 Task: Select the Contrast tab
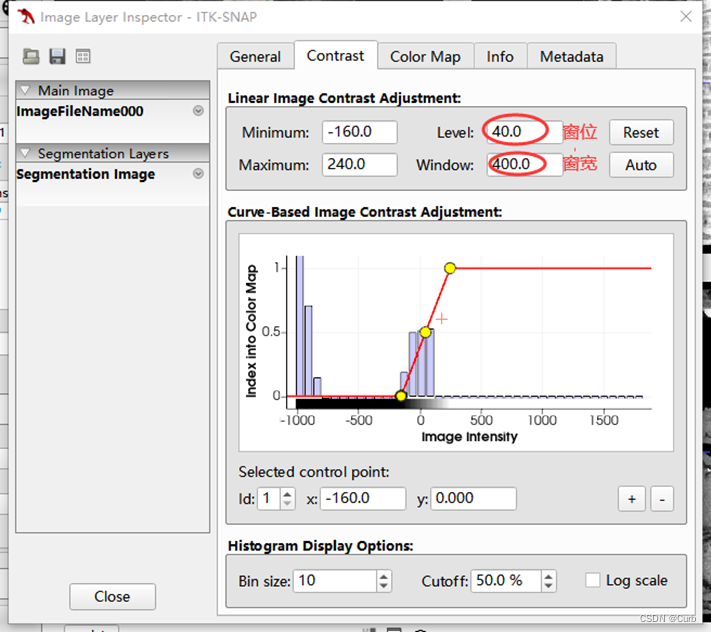point(336,55)
